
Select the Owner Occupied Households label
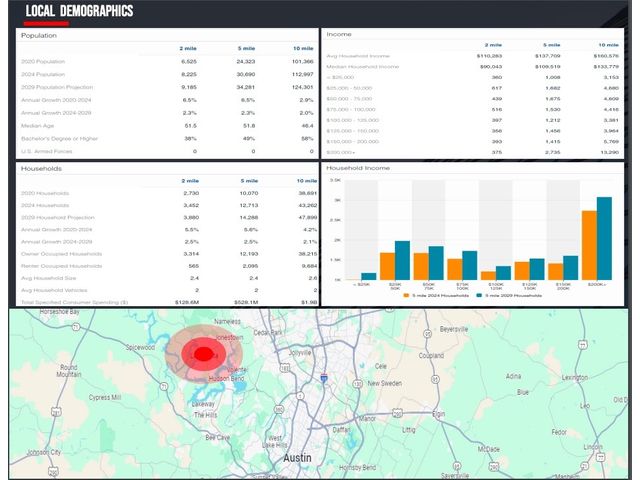tap(61, 254)
